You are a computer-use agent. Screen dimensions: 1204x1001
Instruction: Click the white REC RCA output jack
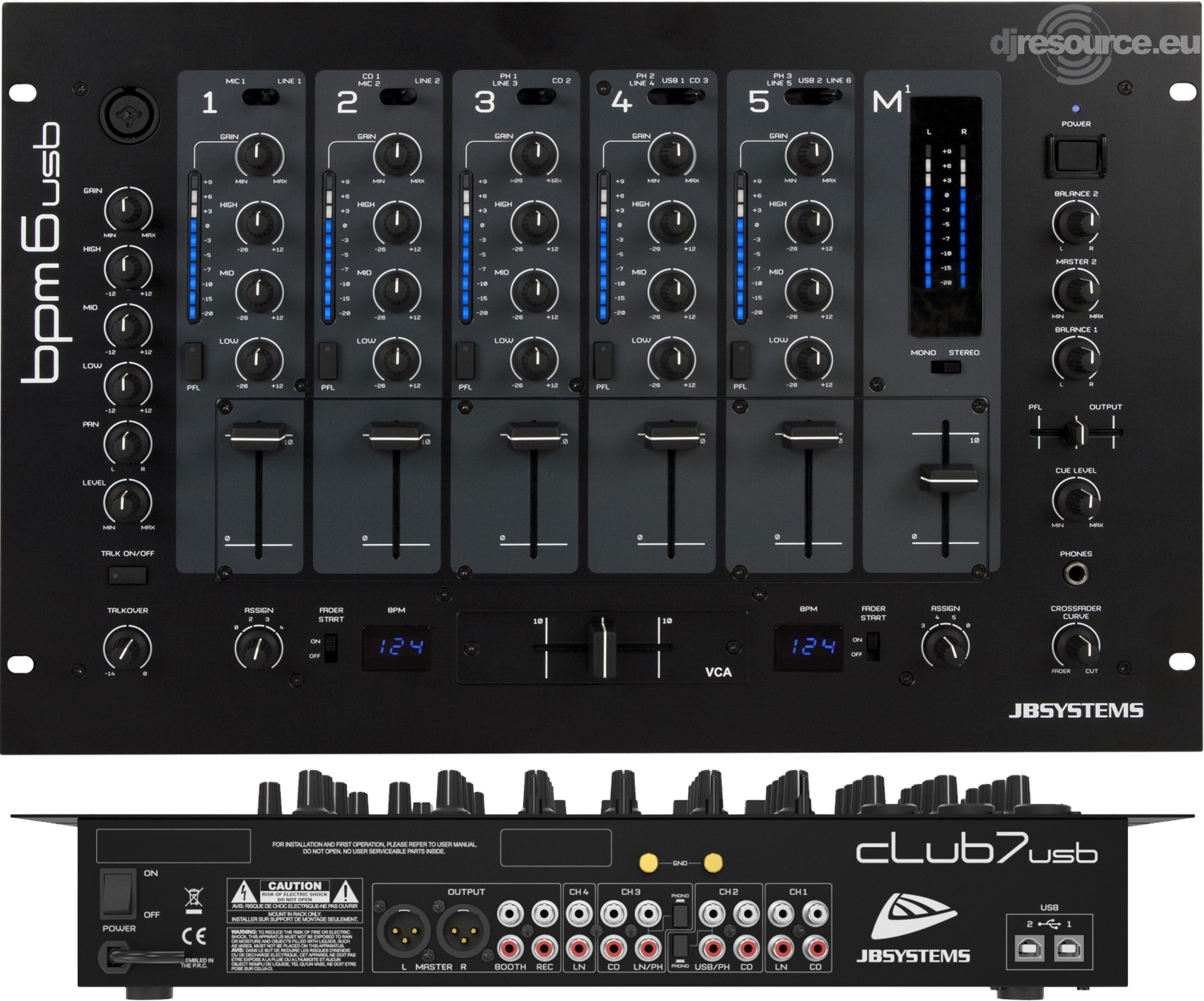pyautogui.click(x=544, y=914)
